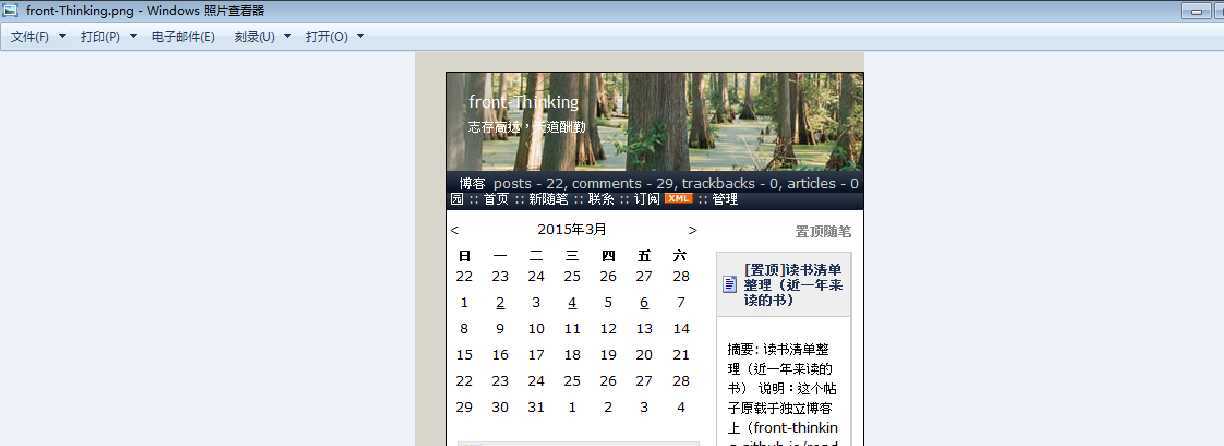Open the 刻录(U) menu
Screen dimensions: 1224x446
pos(254,37)
